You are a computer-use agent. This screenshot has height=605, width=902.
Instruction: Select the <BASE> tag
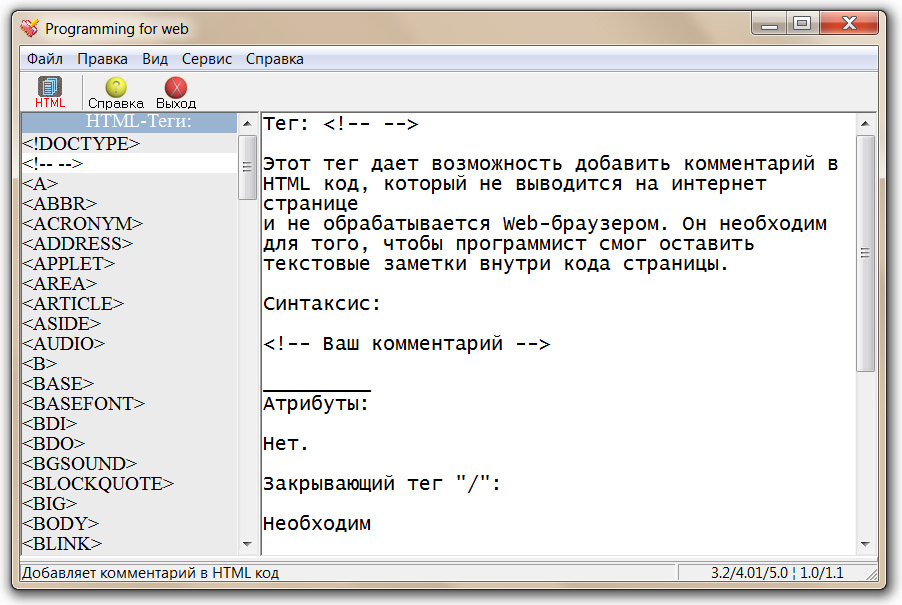point(129,383)
